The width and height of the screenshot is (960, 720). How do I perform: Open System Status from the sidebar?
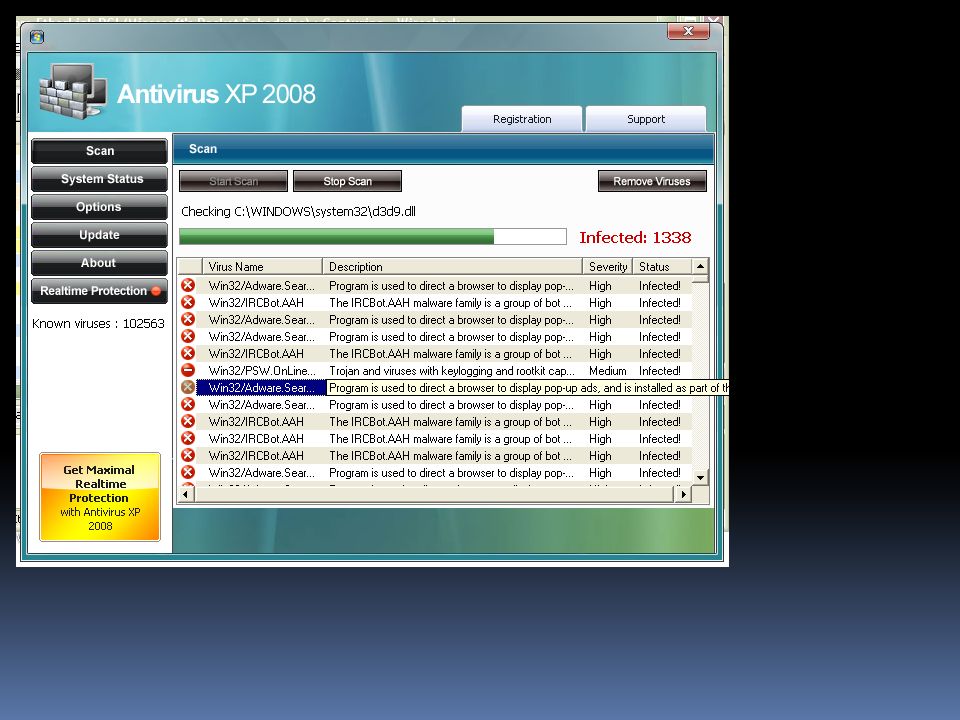click(x=99, y=179)
